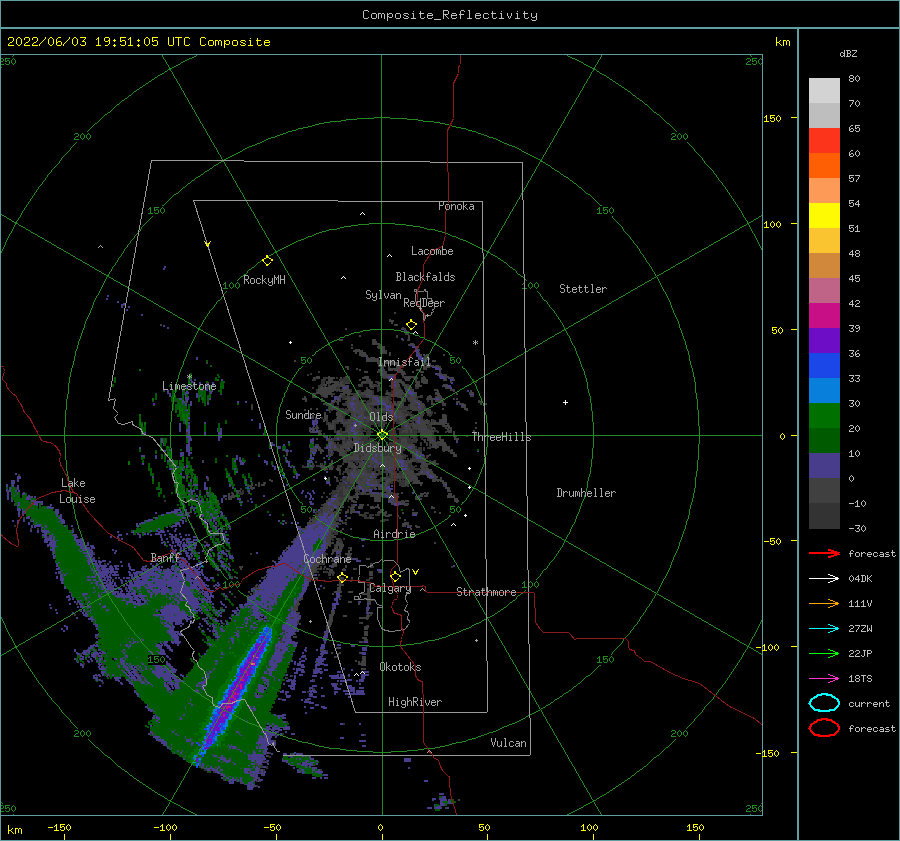Click the 54 dBZ yellow color swatch
Image resolution: width=900 pixels, height=841 pixels.
coord(824,215)
